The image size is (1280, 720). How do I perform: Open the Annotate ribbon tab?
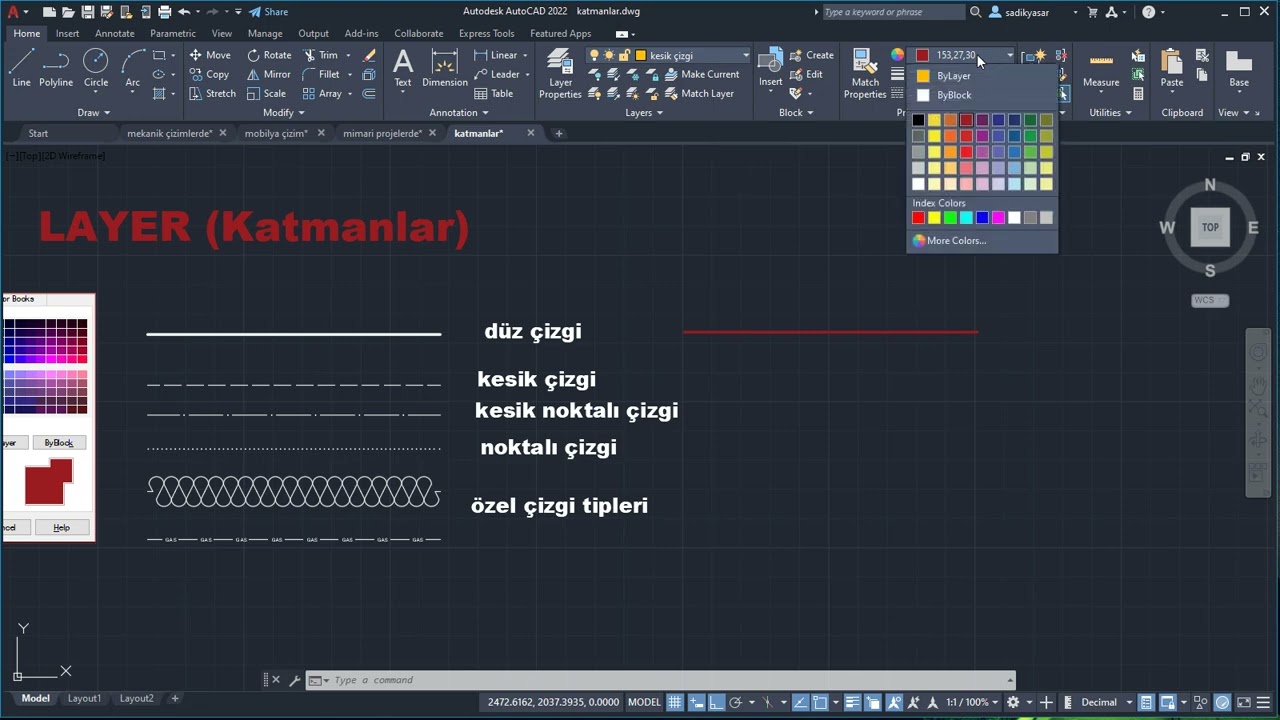pos(114,33)
